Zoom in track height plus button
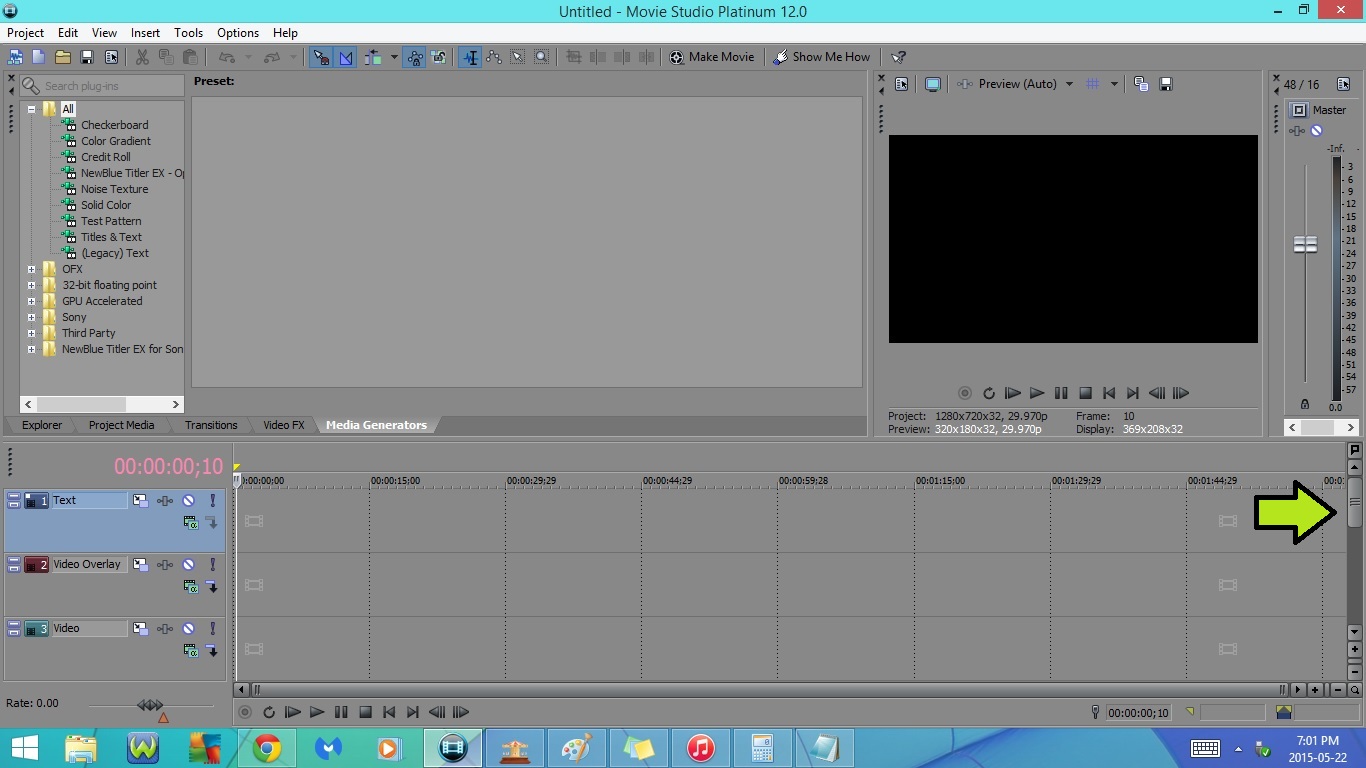This screenshot has width=1366, height=768. coord(1355,649)
